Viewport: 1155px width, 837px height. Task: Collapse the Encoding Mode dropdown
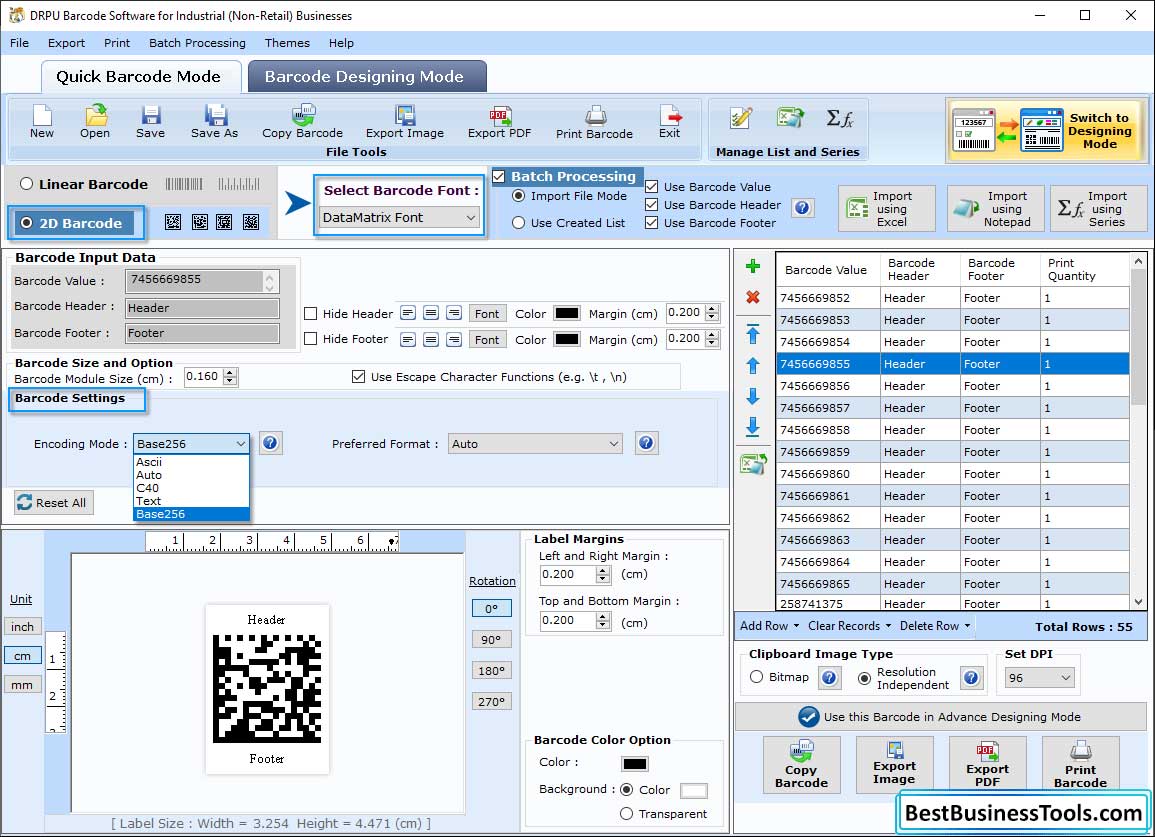point(240,444)
